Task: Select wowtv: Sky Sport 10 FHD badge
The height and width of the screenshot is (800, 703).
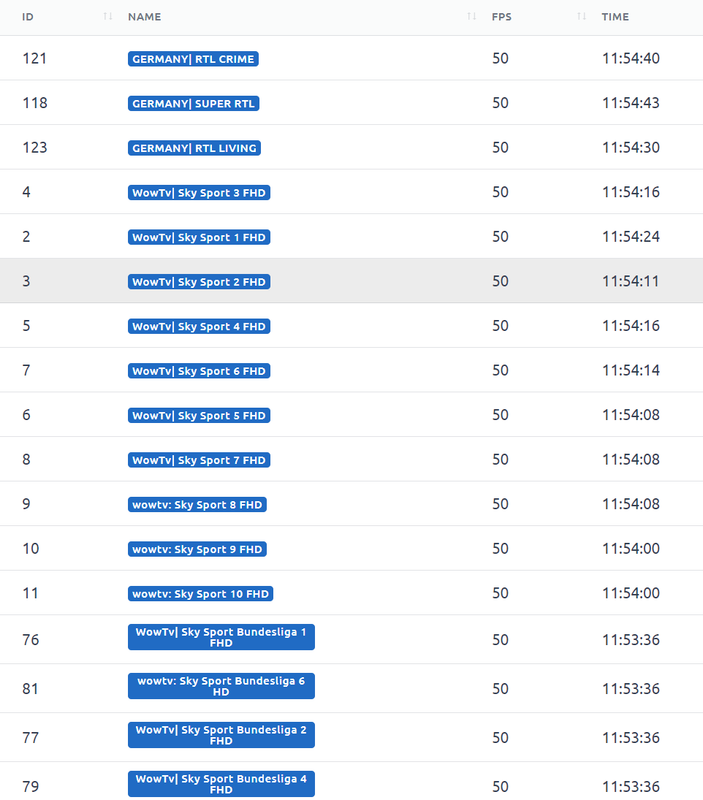Action: point(200,594)
